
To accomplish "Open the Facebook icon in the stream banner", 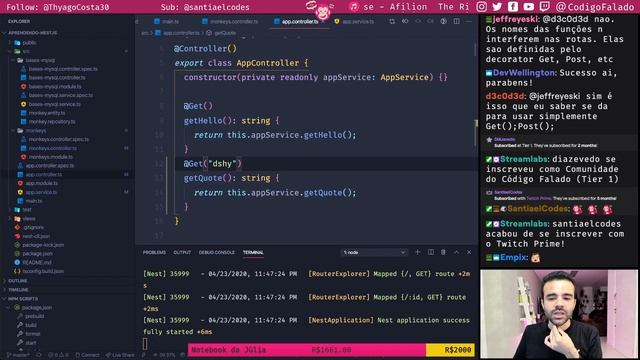I will pyautogui.click(x=513, y=7).
